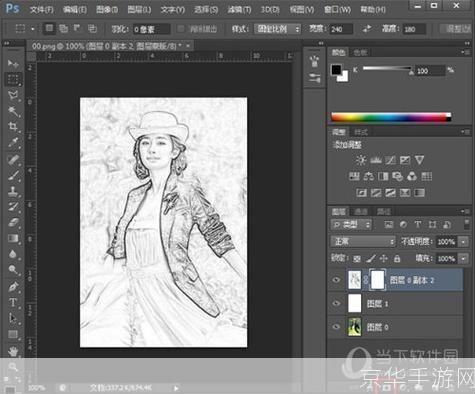Screen dimensions: 475x394
Task: Select the Eraser tool
Action: point(13,223)
